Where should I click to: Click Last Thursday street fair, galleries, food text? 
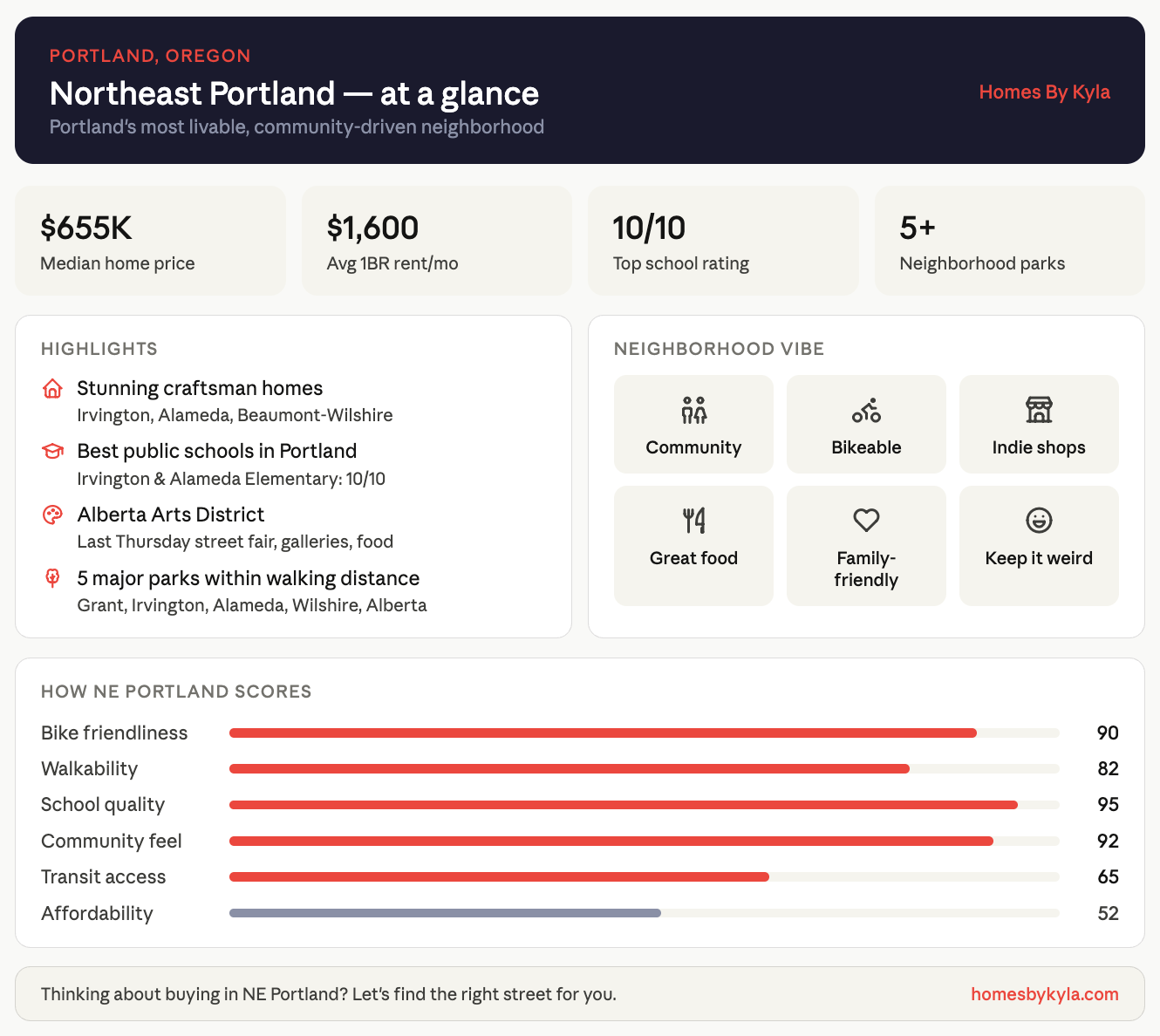tap(235, 542)
